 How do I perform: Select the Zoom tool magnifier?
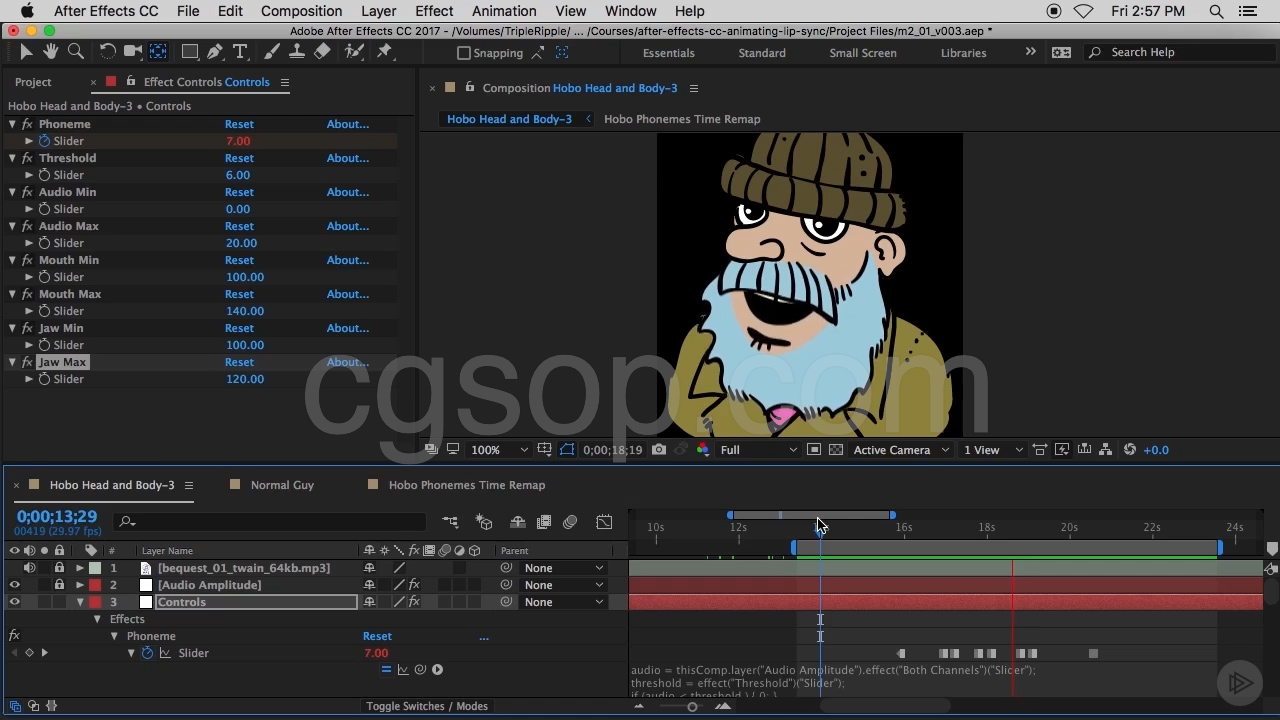(75, 52)
